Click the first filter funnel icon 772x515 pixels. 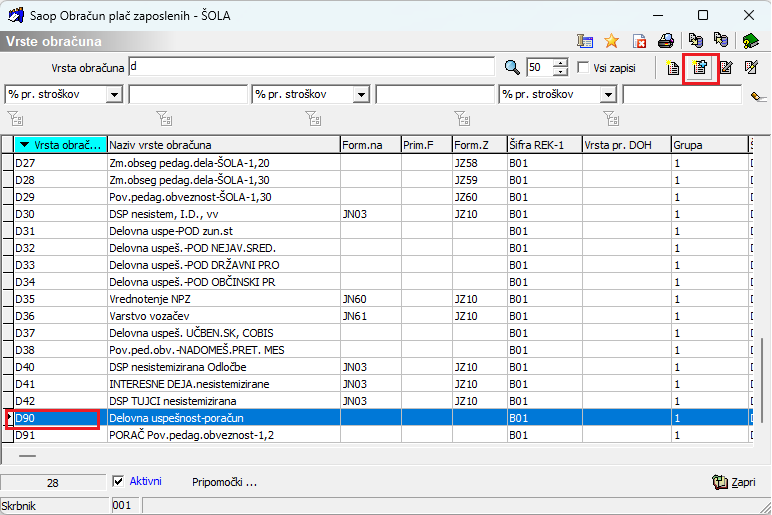(15, 119)
